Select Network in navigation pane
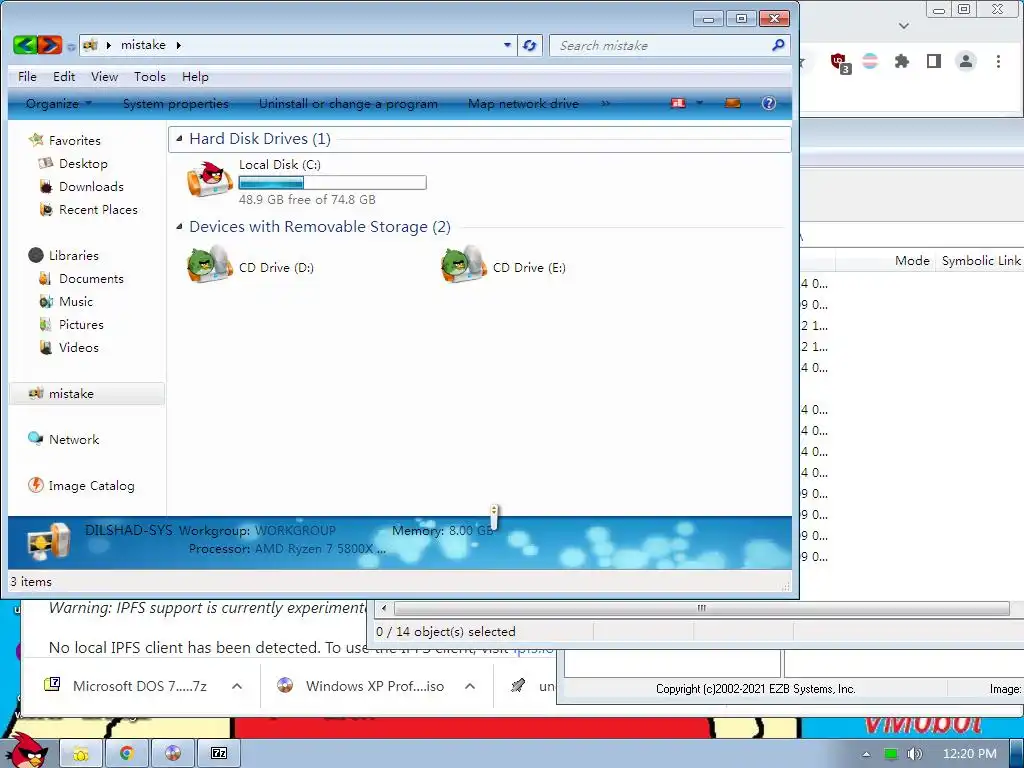 point(64,440)
